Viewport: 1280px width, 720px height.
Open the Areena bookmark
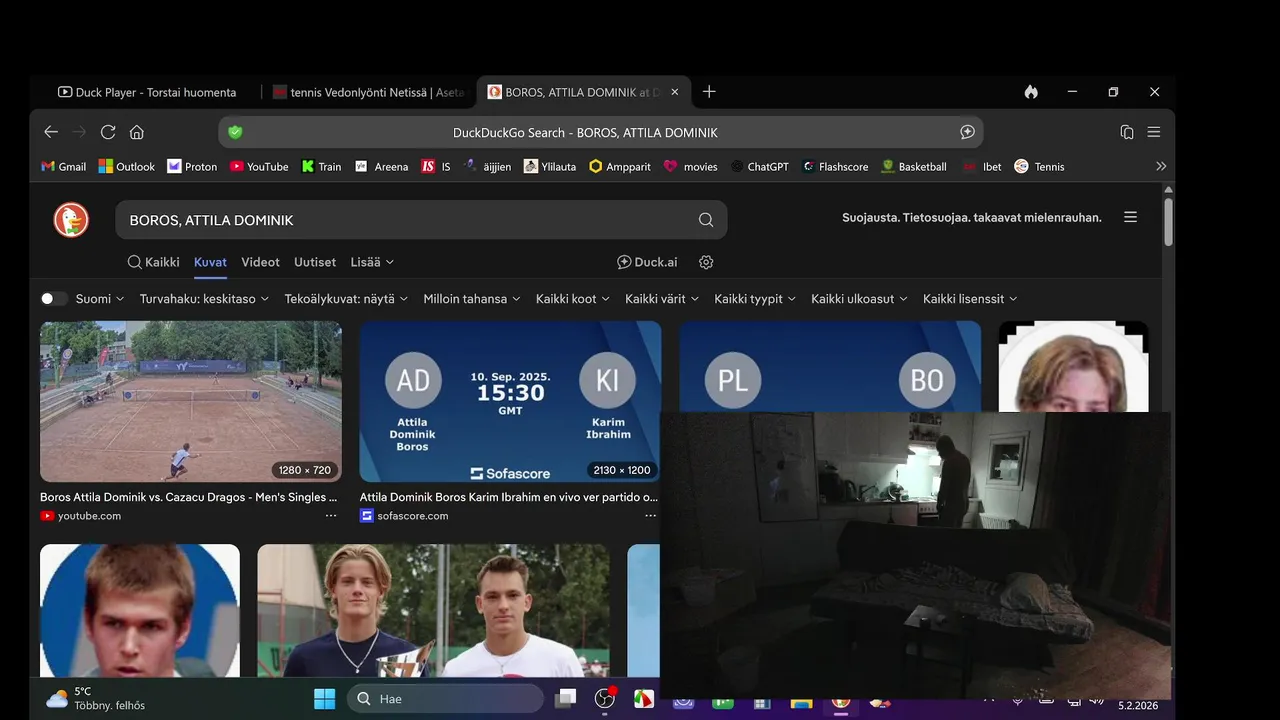tap(381, 167)
